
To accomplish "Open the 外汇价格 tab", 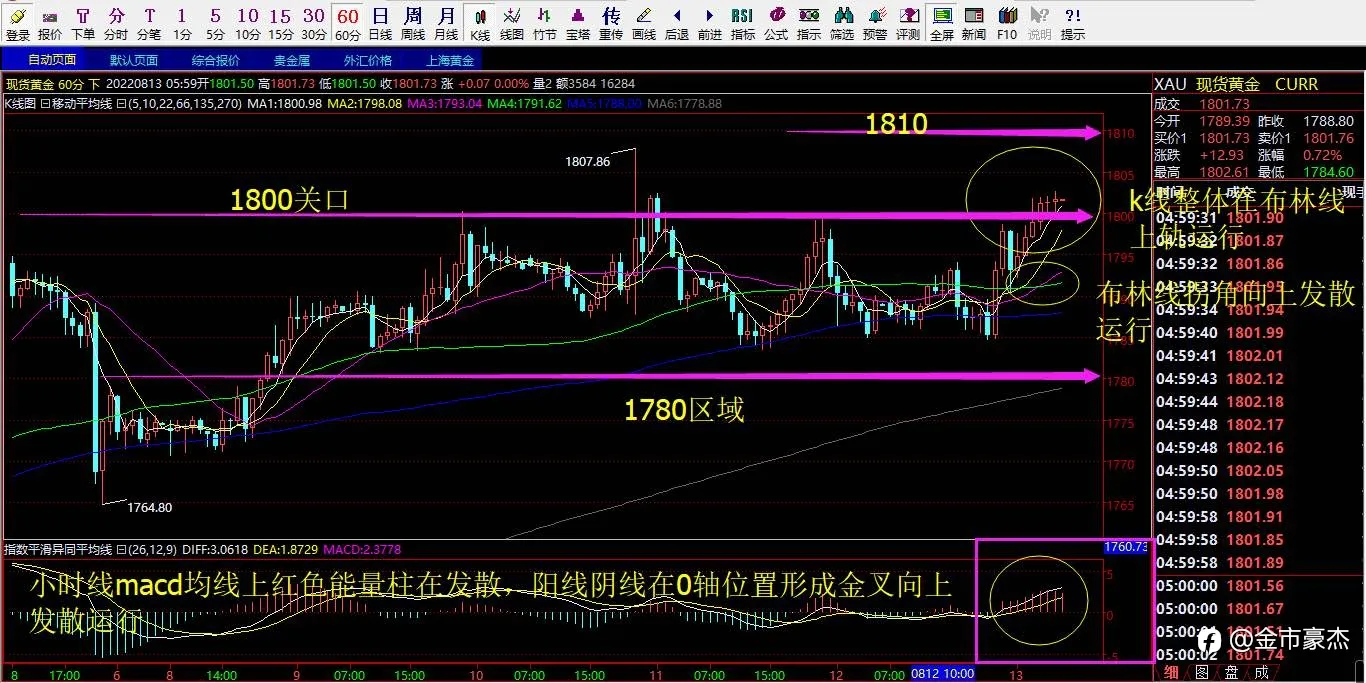I will 368,60.
